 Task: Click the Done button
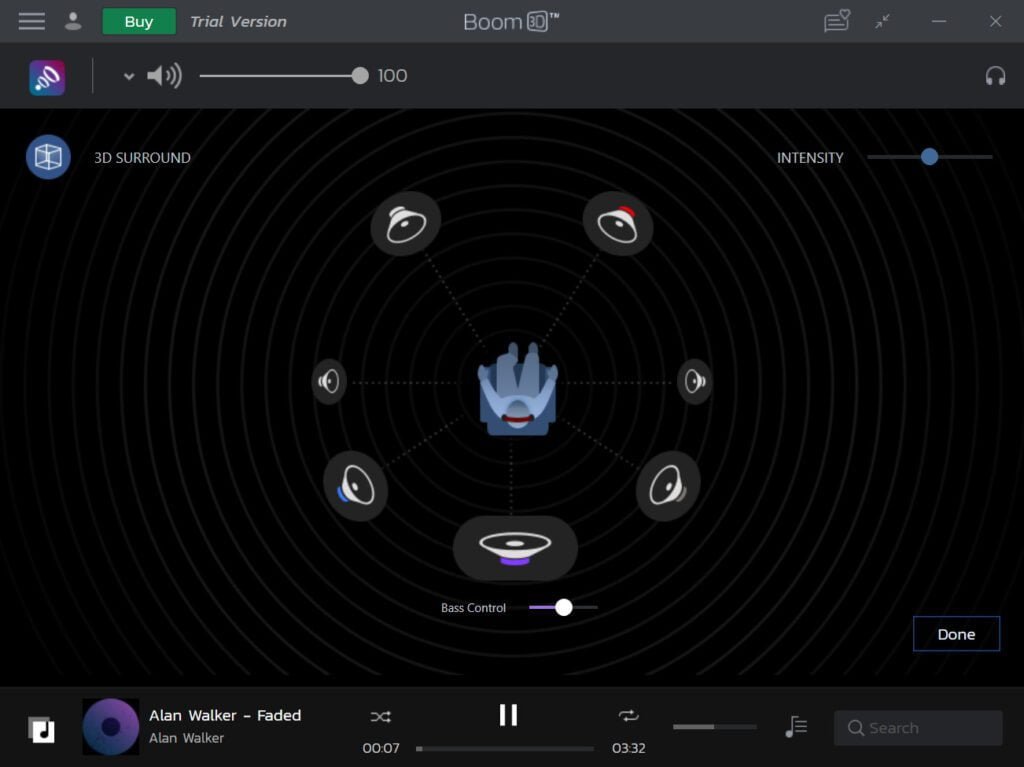[x=956, y=634]
